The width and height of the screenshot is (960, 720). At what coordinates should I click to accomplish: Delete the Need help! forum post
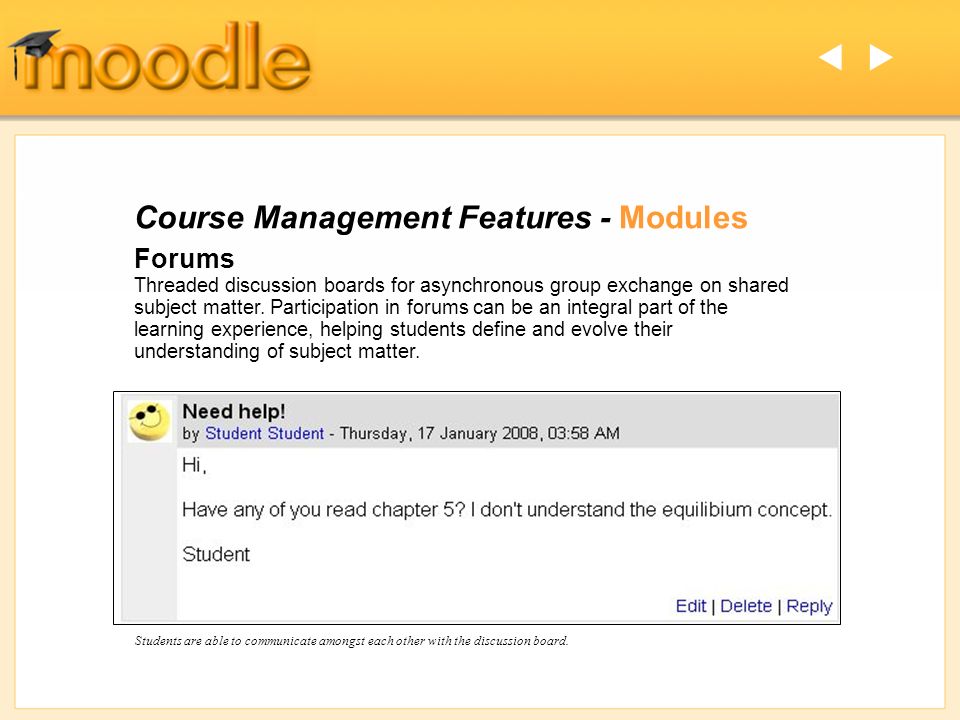[746, 606]
